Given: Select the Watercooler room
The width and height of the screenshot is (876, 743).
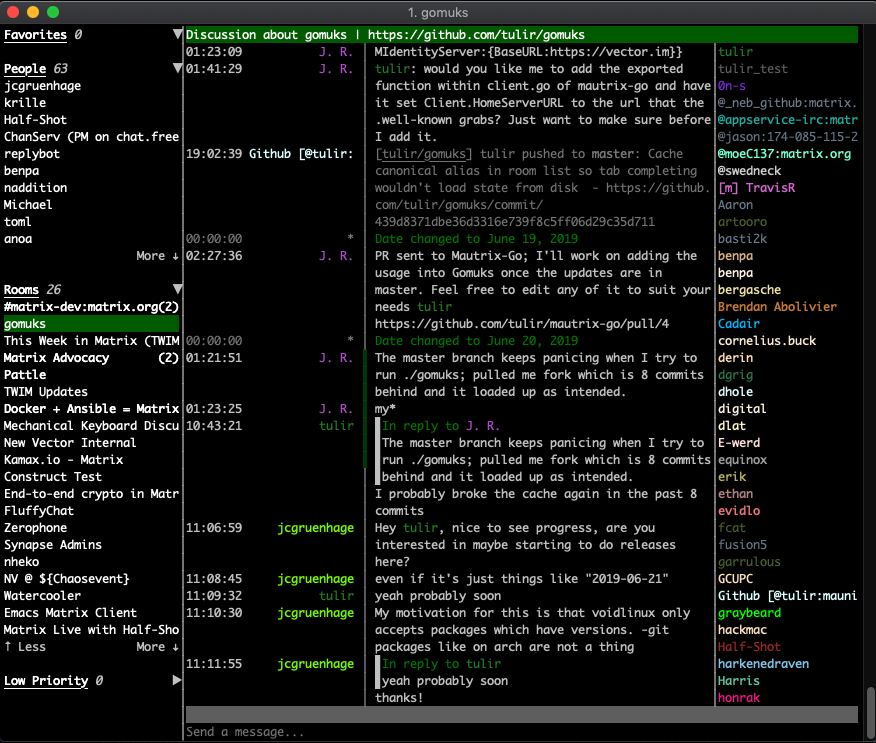Looking at the screenshot, I should coord(42,596).
